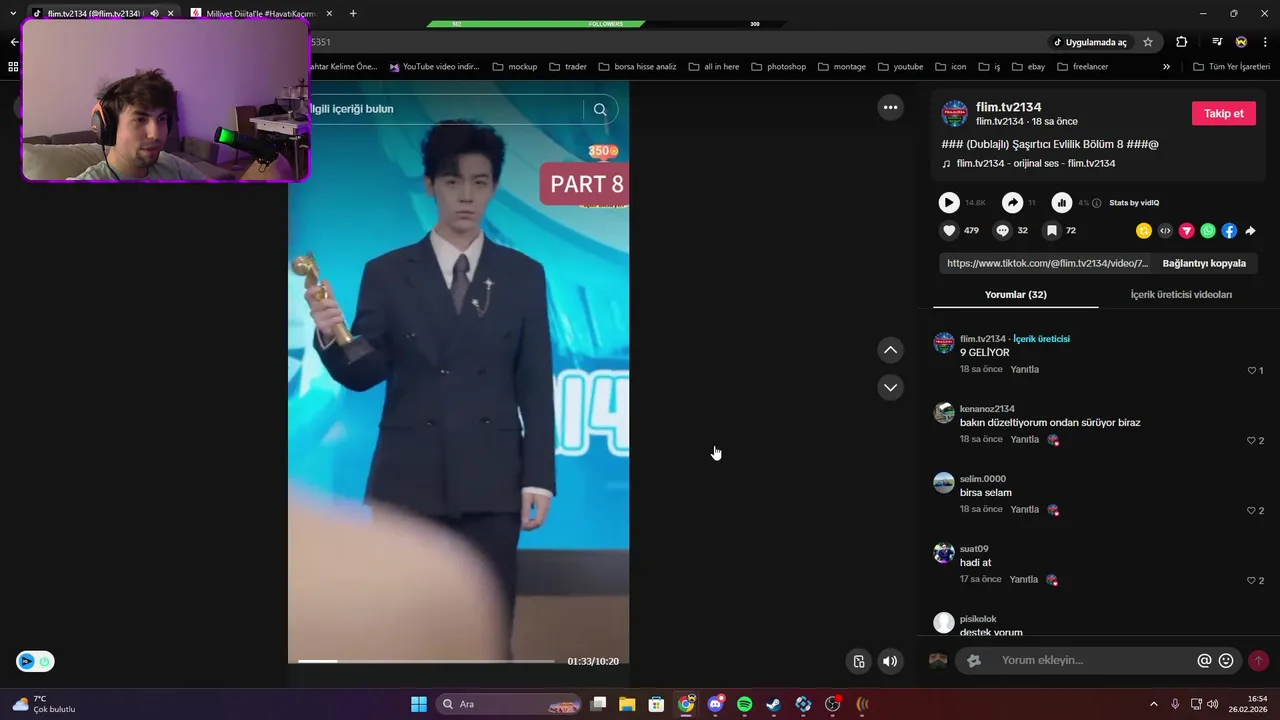The height and width of the screenshot is (720, 1280).
Task: Open the three-dot more options menu
Action: [x=890, y=107]
